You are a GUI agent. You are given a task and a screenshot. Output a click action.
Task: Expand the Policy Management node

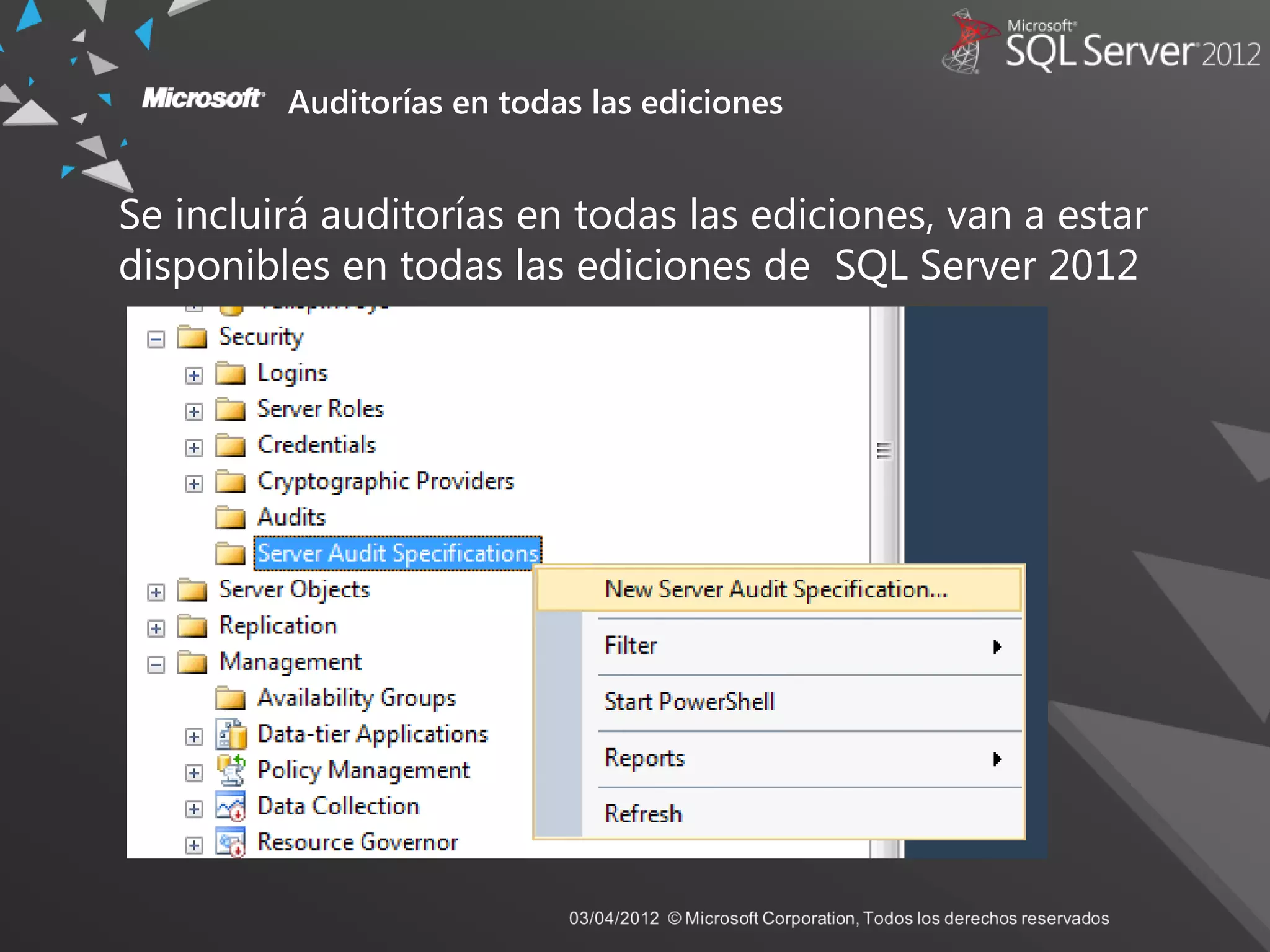(194, 773)
